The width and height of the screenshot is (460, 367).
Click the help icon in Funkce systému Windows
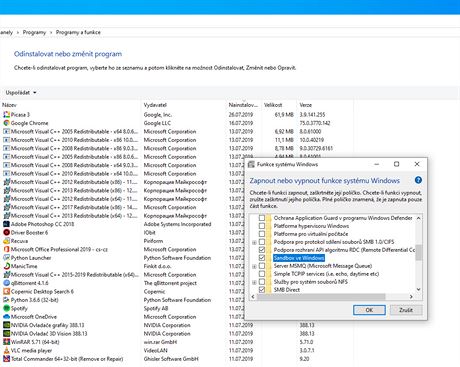click(x=418, y=180)
